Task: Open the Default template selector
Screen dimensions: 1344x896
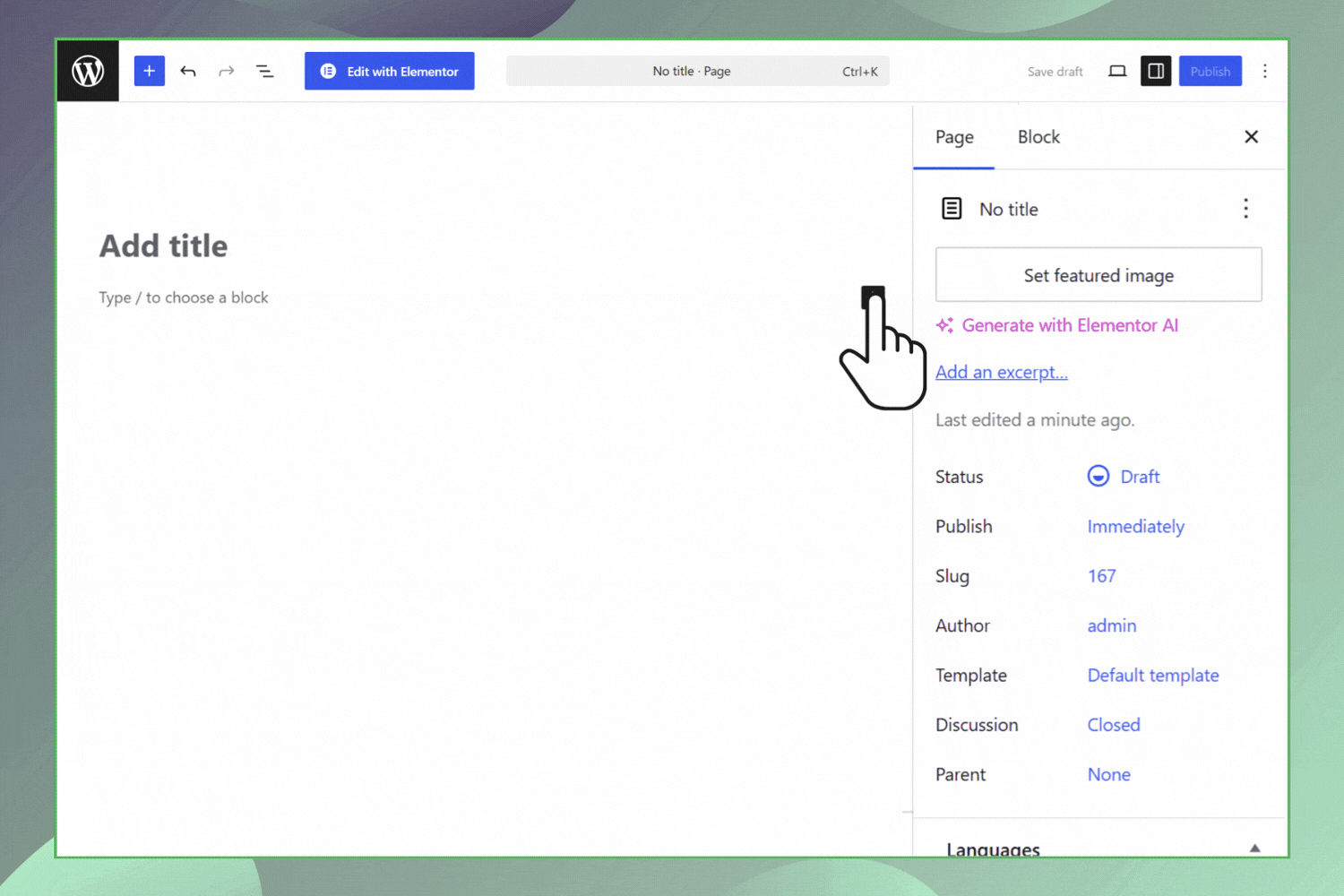Action: coord(1153,675)
